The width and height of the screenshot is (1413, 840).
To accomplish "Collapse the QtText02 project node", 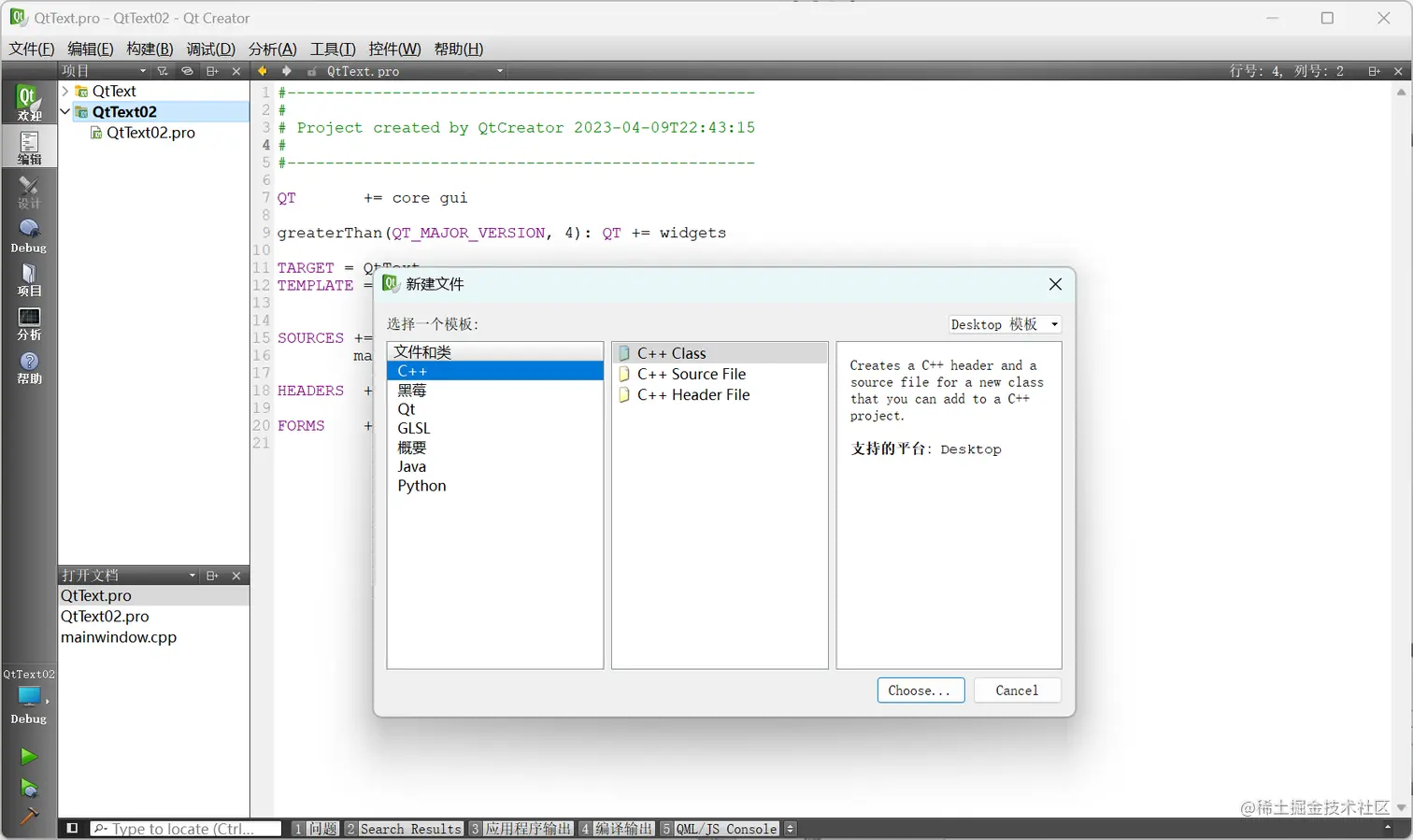I will tap(65, 112).
